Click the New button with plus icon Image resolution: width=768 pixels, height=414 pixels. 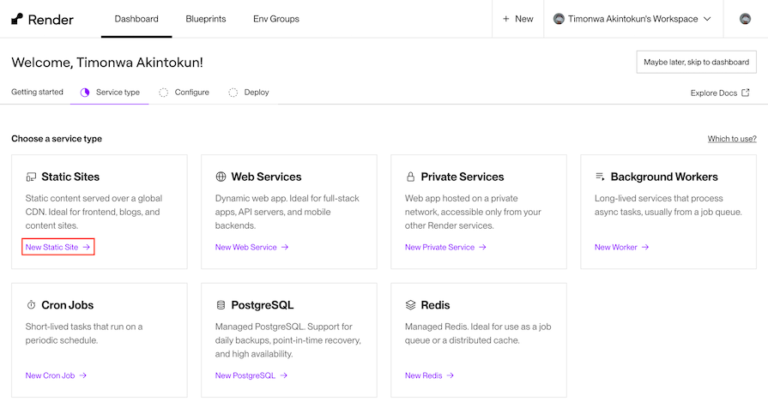pyautogui.click(x=518, y=19)
